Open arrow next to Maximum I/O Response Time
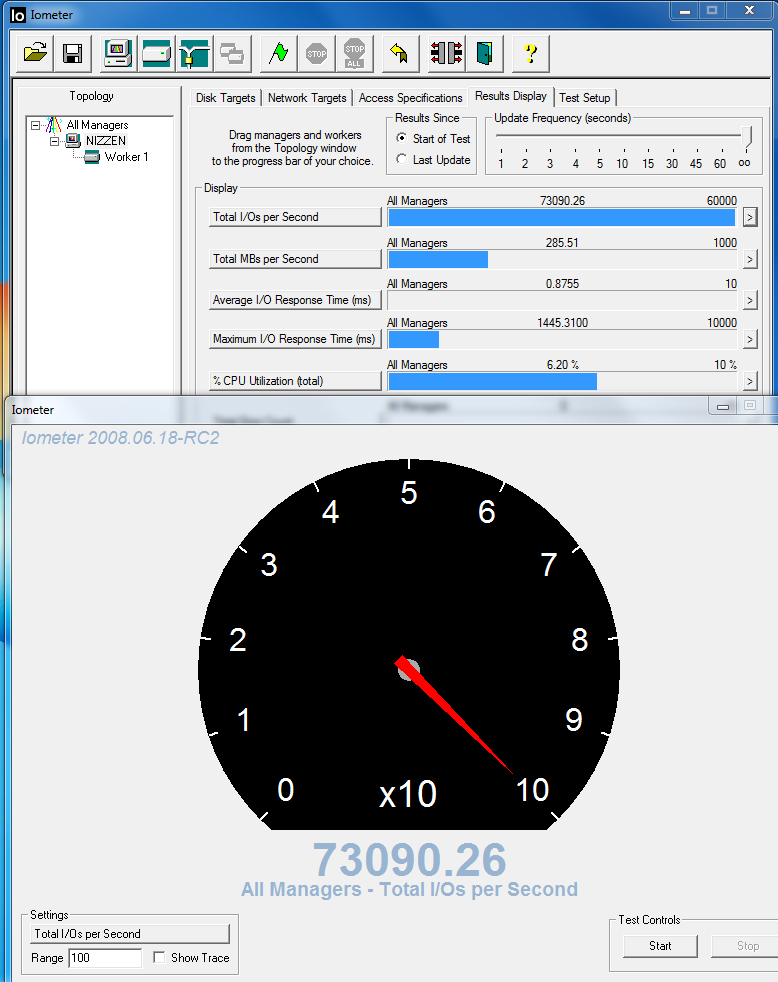The width and height of the screenshot is (778, 982). pyautogui.click(x=750, y=339)
